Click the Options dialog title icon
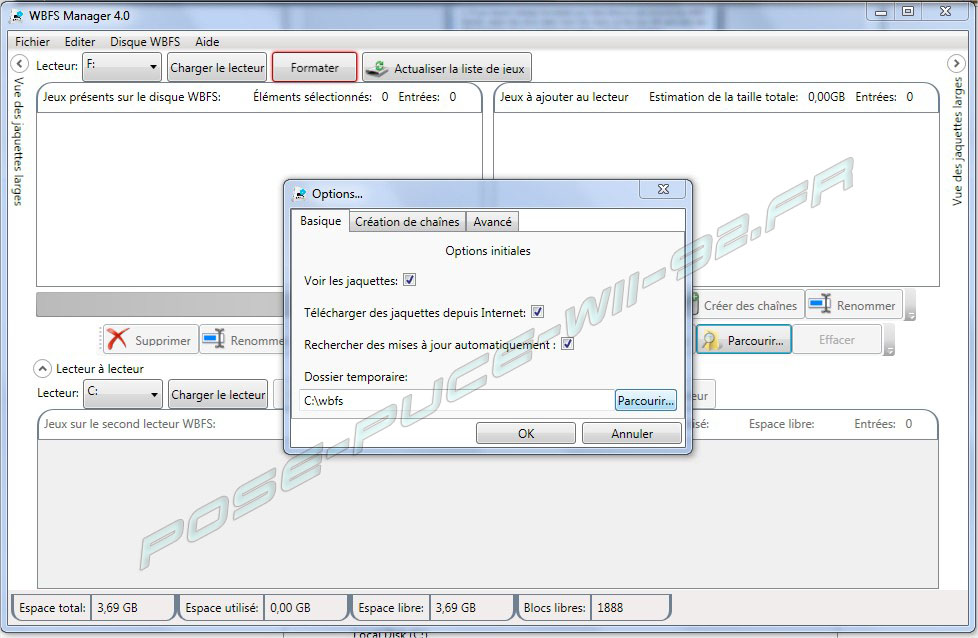Viewport: 978px width, 638px height. [300, 194]
